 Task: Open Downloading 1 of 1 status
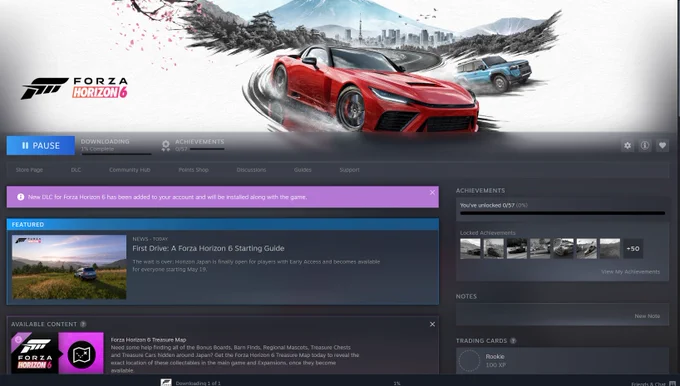[x=198, y=383]
